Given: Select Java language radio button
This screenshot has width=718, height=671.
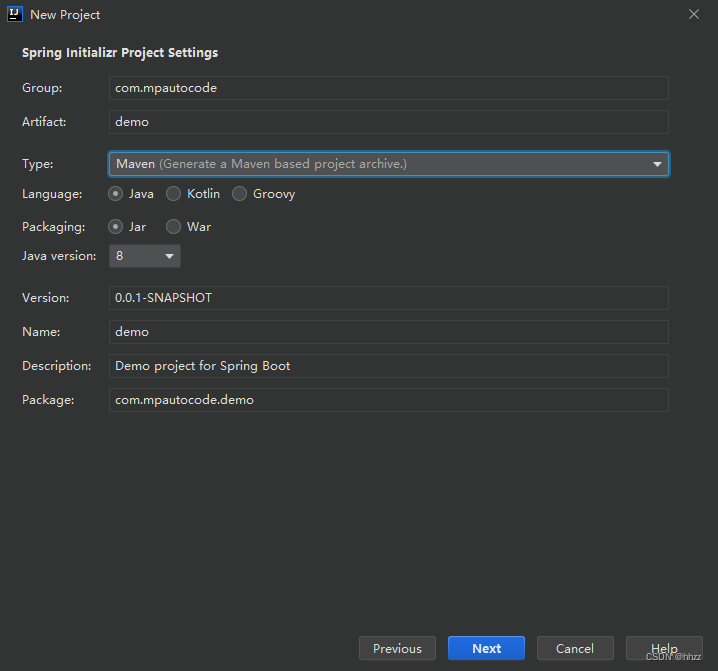Looking at the screenshot, I should [x=115, y=194].
